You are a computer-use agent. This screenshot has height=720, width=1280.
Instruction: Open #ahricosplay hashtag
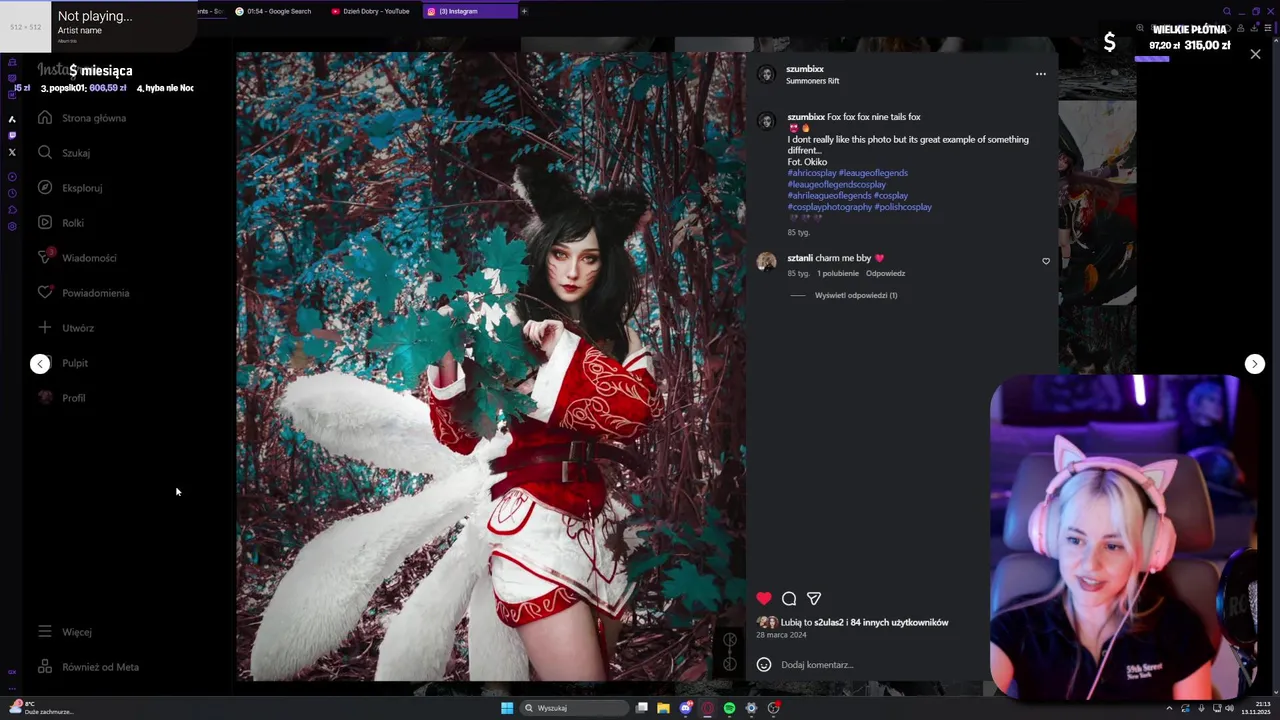click(812, 173)
